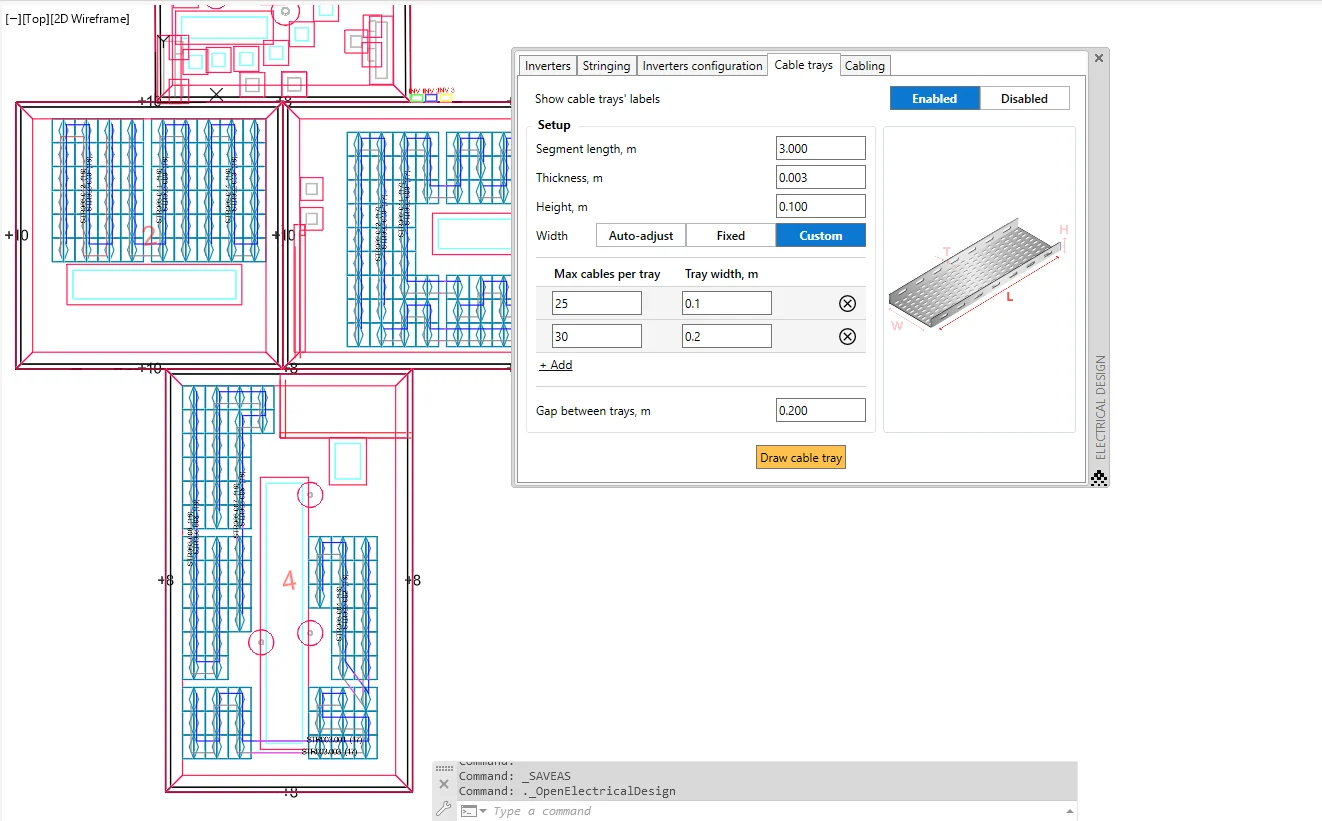The width and height of the screenshot is (1322, 821).
Task: Set width mode to Custom
Action: click(x=820, y=236)
